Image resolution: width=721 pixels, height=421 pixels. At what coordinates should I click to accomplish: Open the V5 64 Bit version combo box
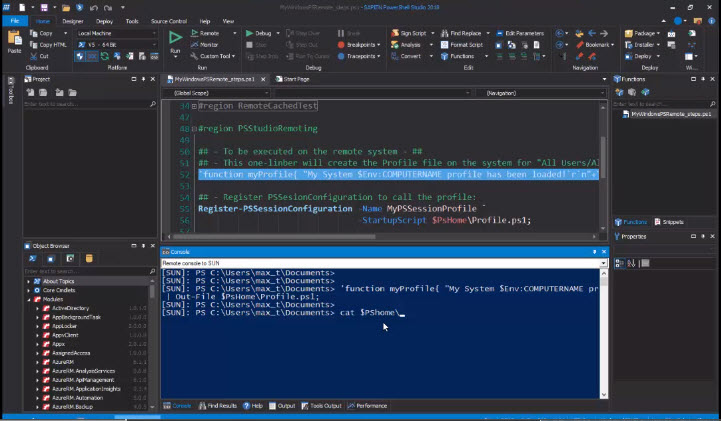click(116, 45)
